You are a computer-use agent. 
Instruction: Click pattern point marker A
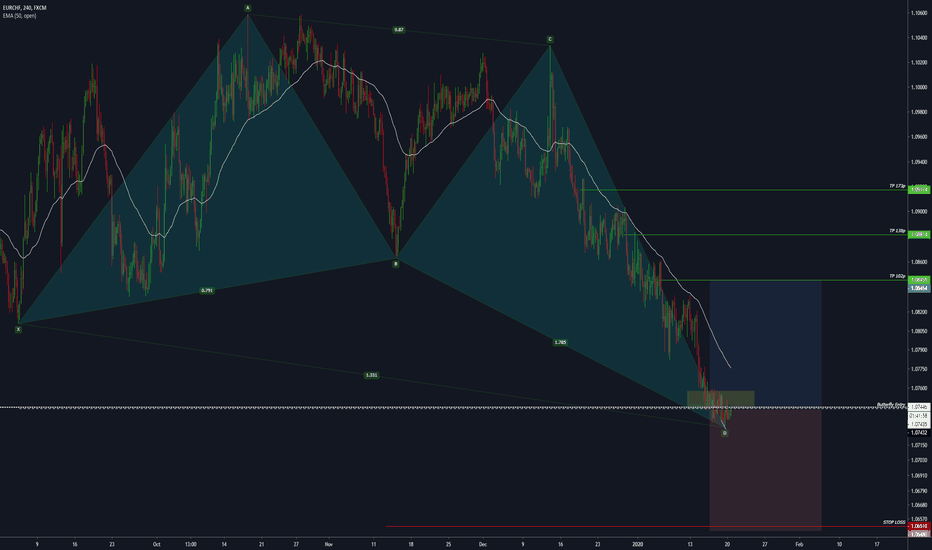248,8
